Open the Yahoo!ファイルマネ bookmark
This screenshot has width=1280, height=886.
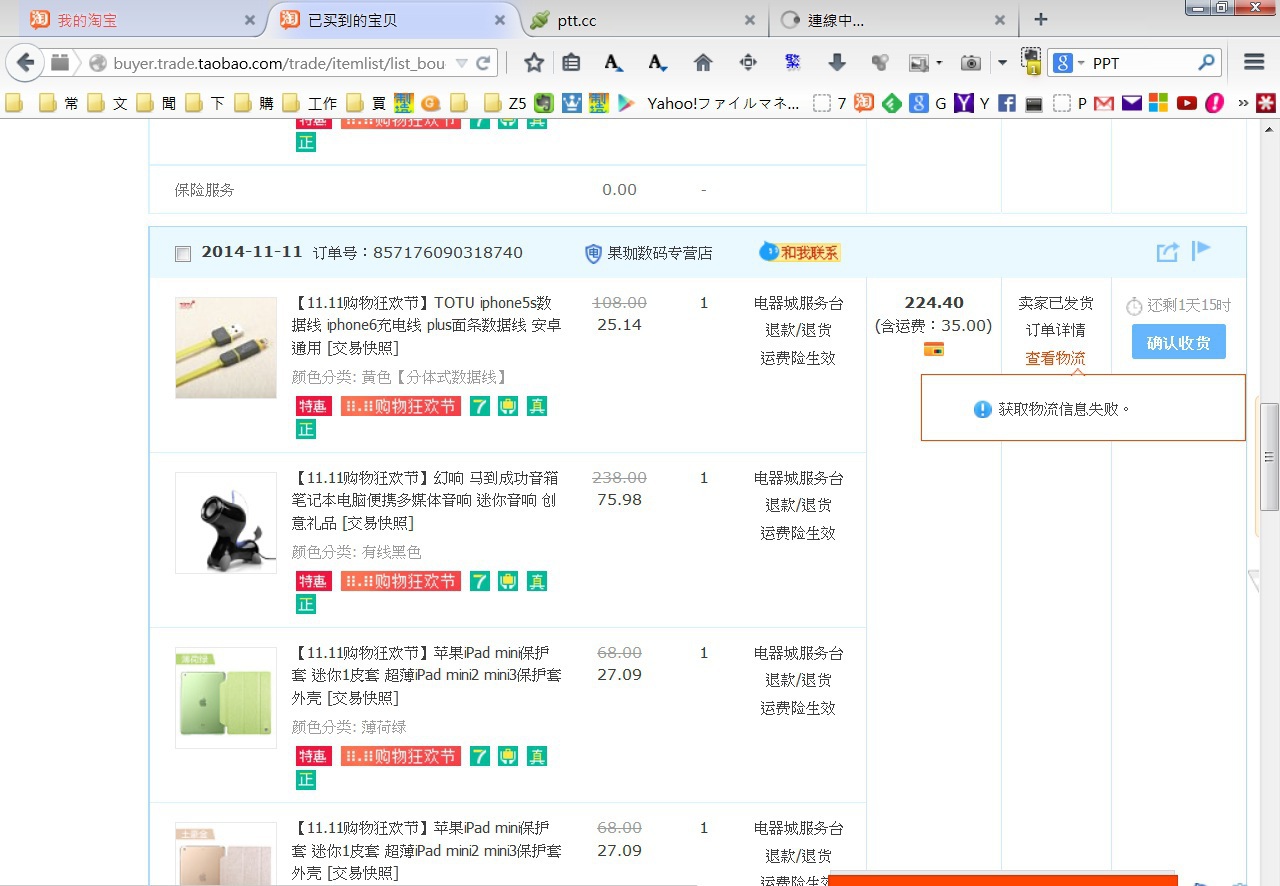(723, 103)
